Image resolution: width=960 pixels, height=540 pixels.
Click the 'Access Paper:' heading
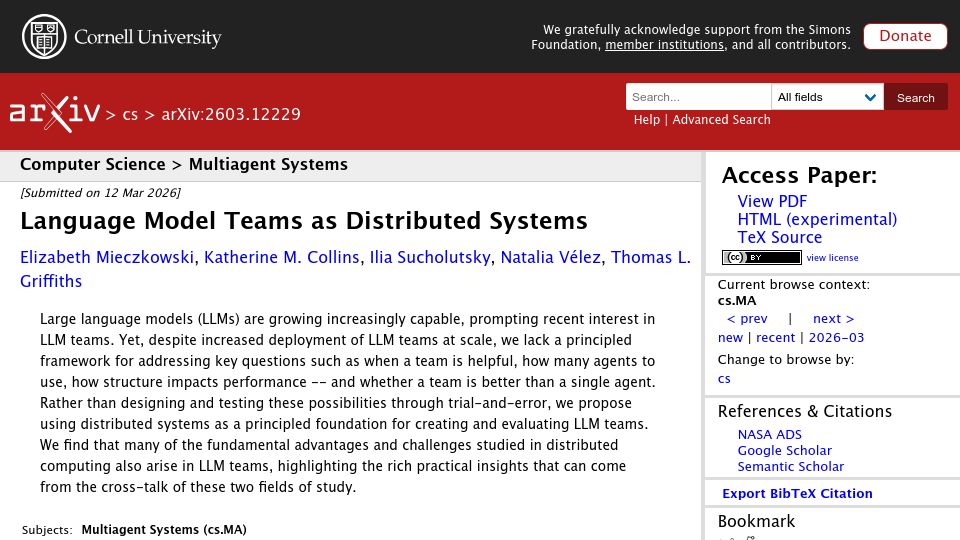click(x=799, y=176)
